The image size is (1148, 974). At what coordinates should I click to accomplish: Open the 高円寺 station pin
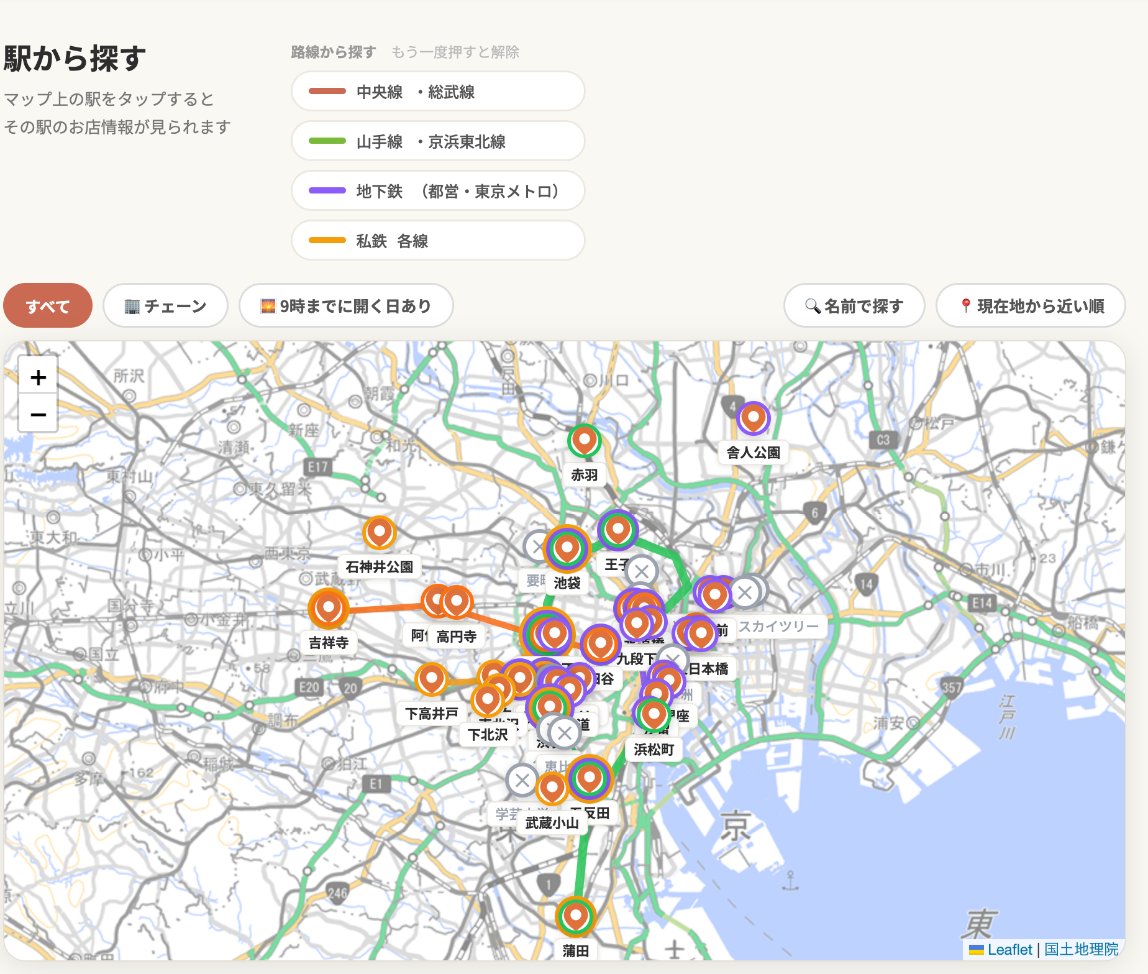457,603
